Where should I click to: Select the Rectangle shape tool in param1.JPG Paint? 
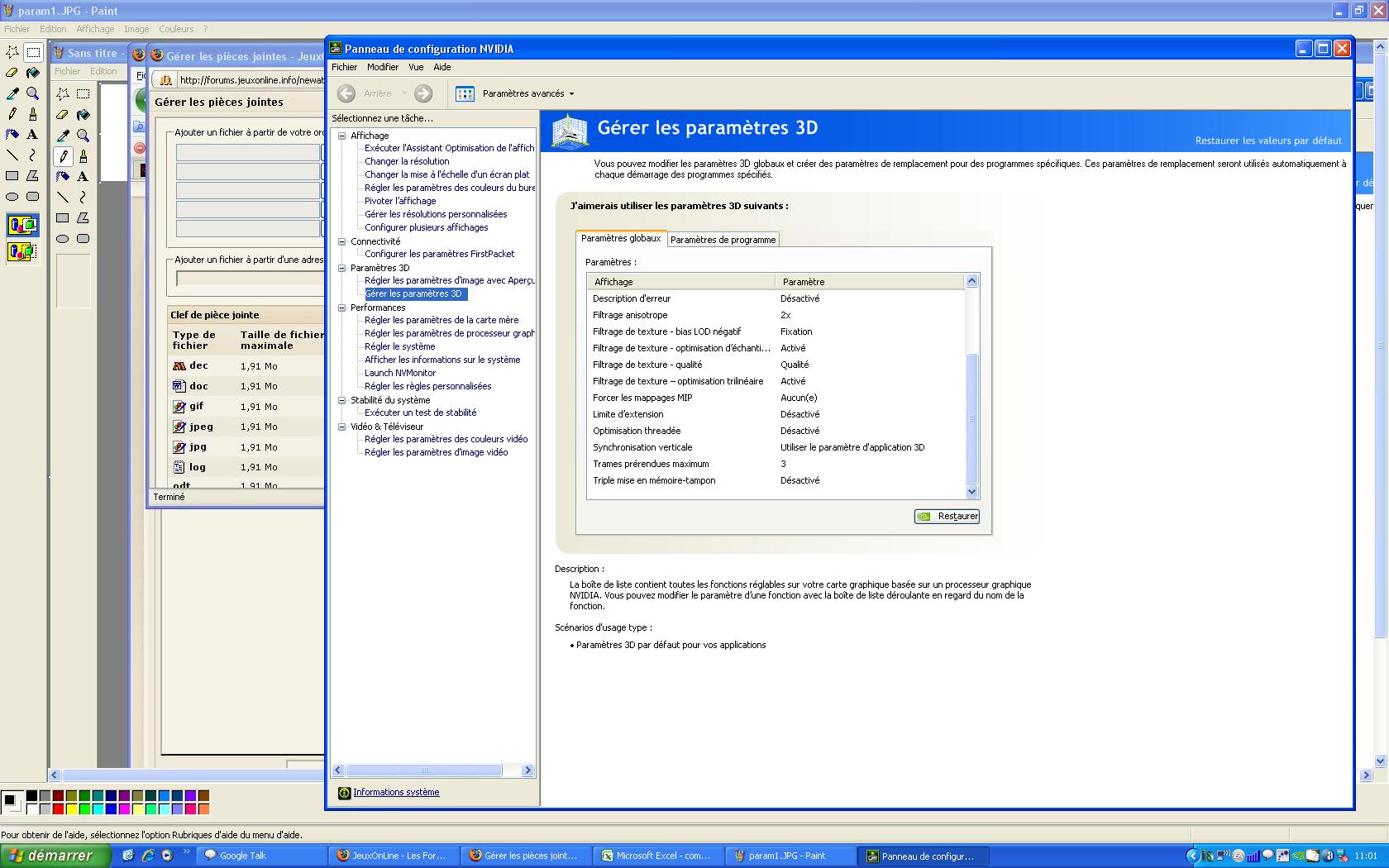12,175
